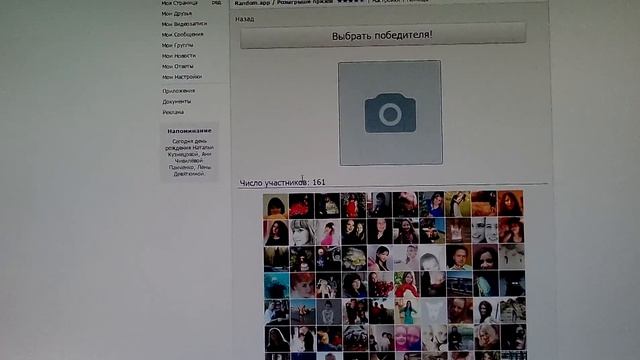Select the turquoise underwater avatar

click(x=276, y=286)
